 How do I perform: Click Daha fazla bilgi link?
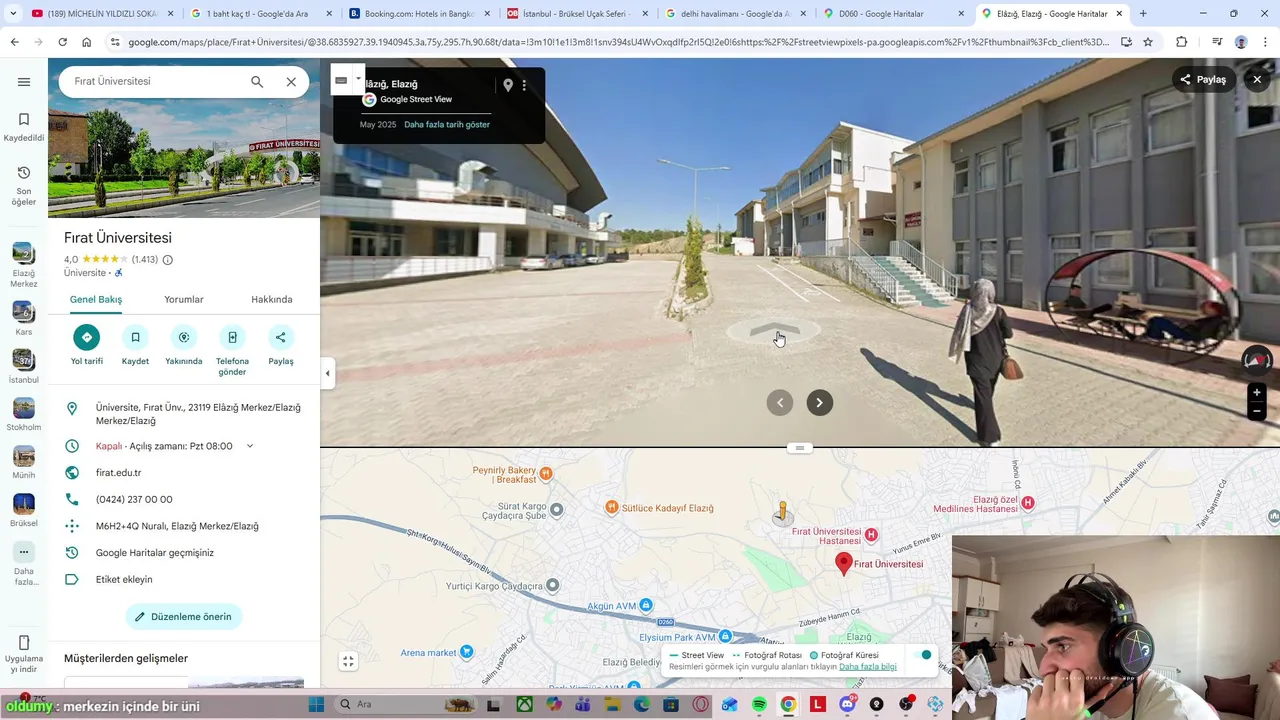pos(868,667)
